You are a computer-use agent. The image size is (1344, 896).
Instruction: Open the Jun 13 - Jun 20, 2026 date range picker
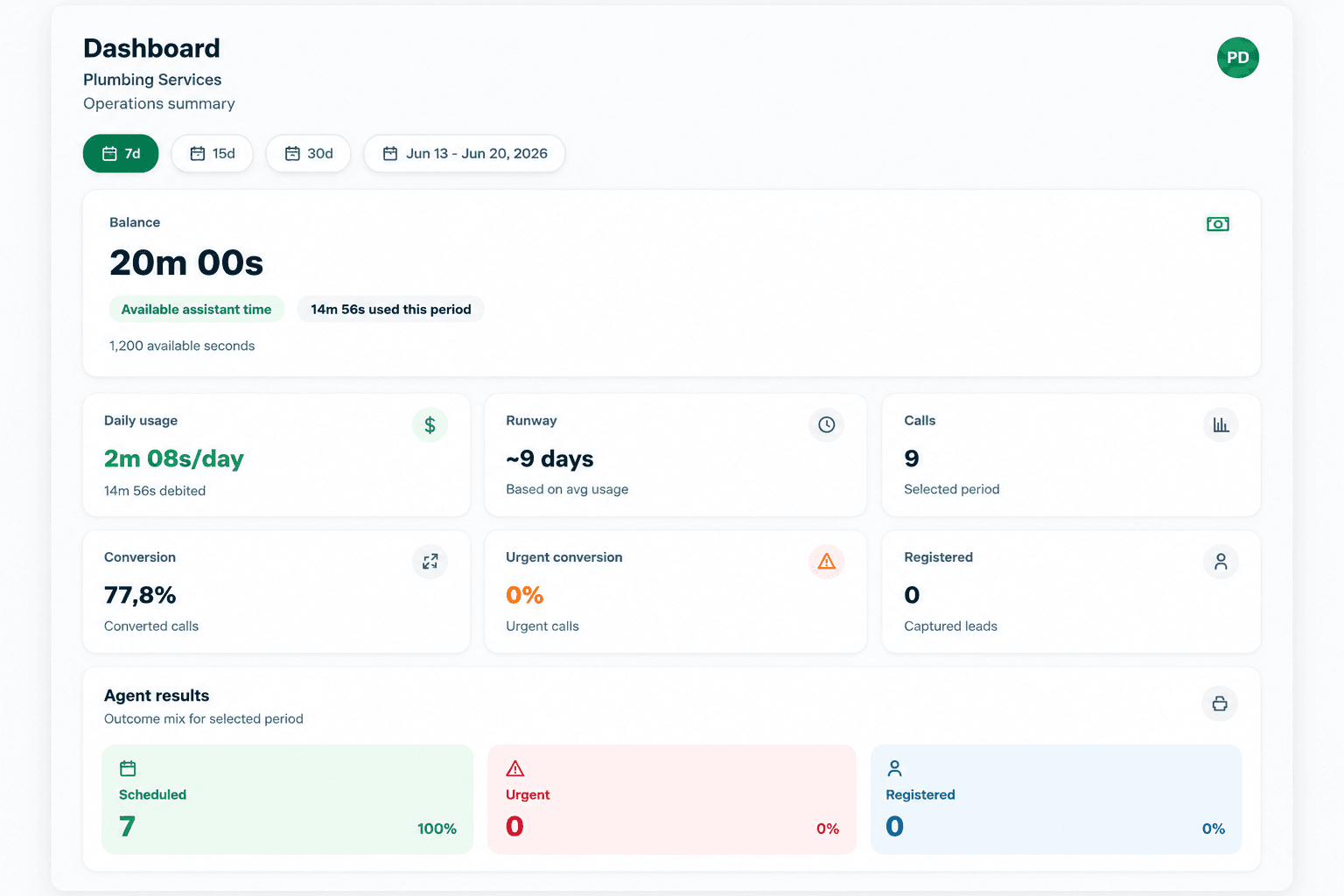click(465, 153)
